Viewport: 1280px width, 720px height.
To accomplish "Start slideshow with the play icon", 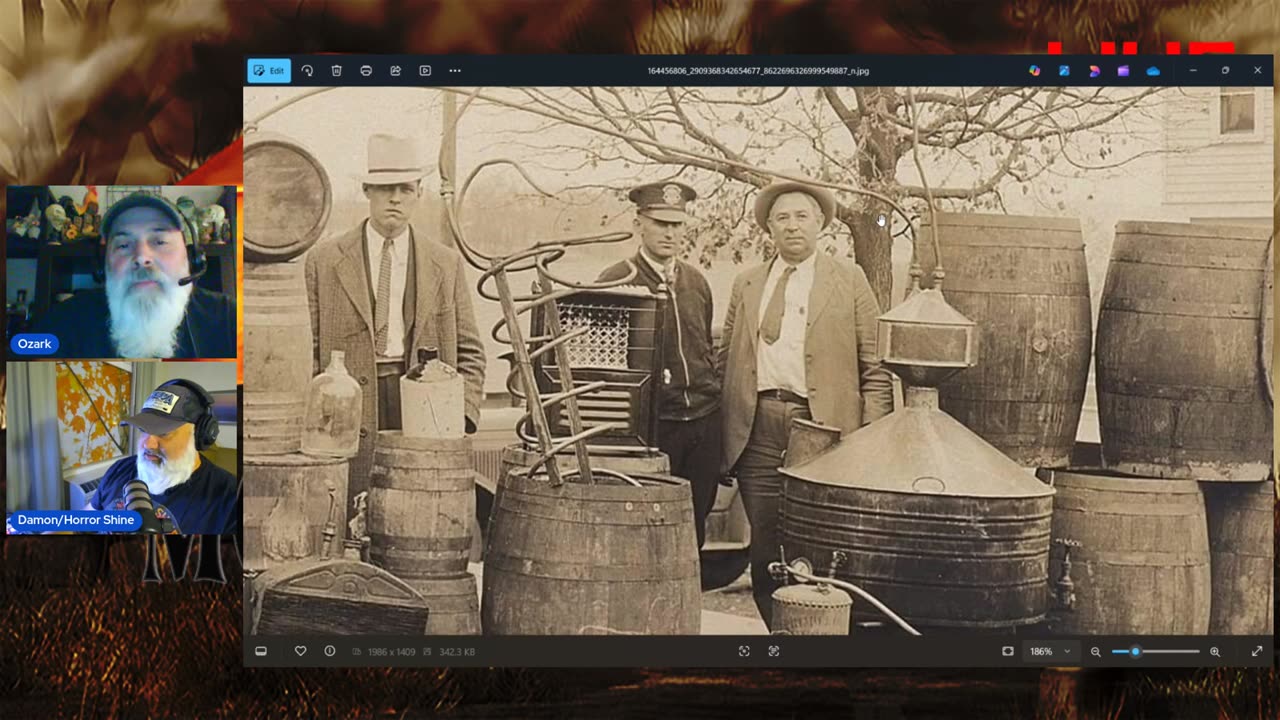I will pyautogui.click(x=425, y=71).
